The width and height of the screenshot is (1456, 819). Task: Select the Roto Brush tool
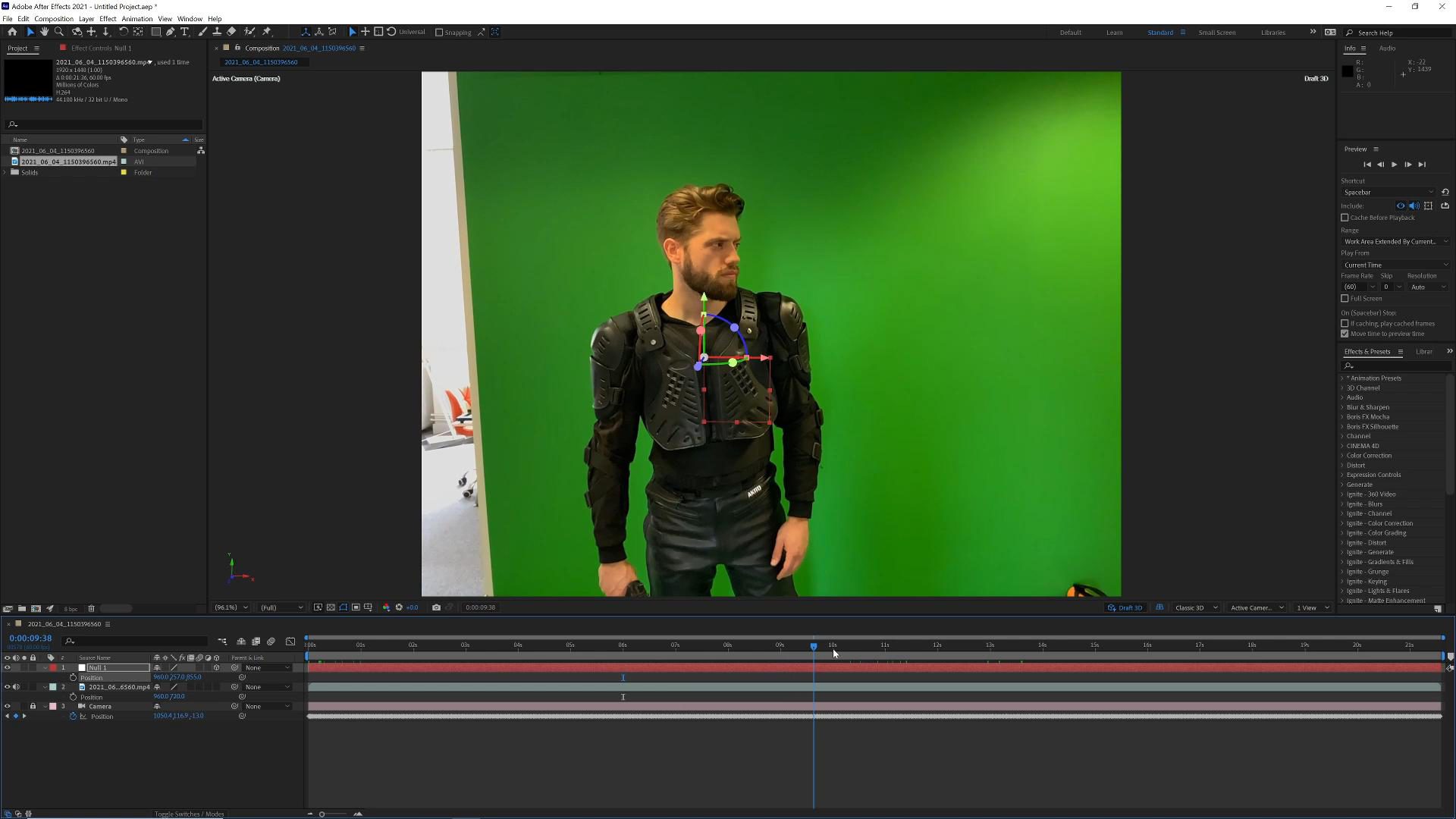[249, 32]
